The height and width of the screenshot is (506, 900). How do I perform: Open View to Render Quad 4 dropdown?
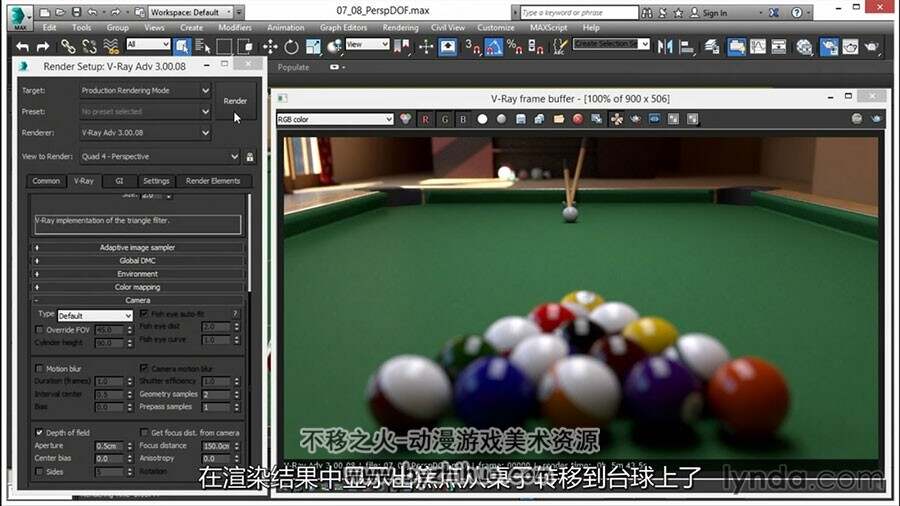click(160, 156)
